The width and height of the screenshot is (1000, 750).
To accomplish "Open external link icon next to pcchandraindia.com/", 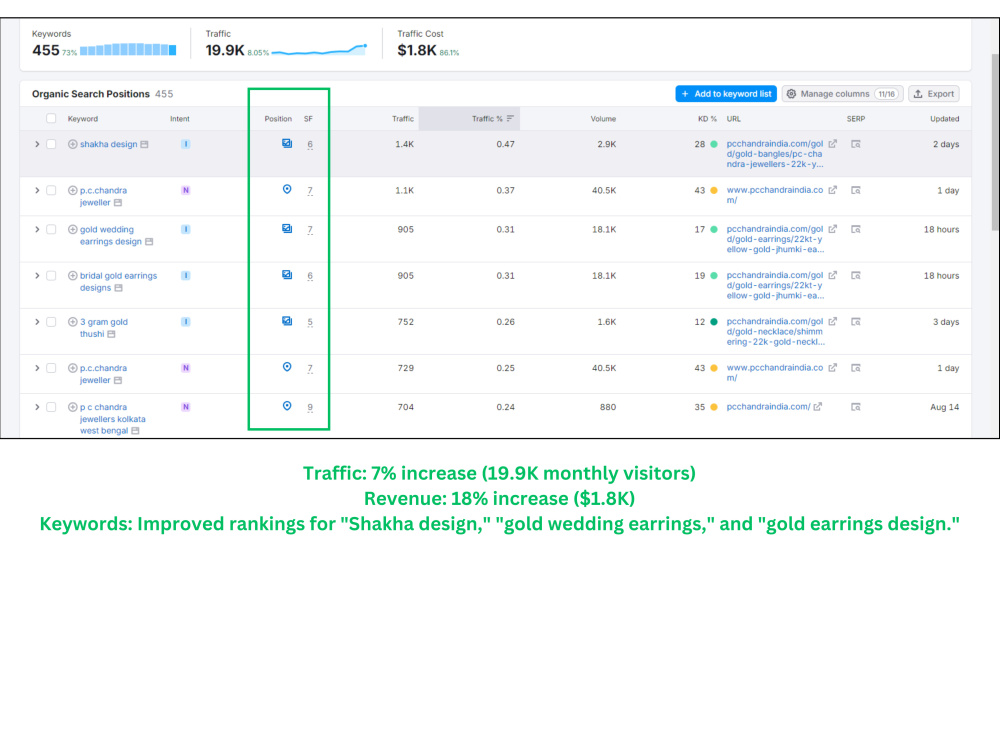I will pyautogui.click(x=818, y=407).
